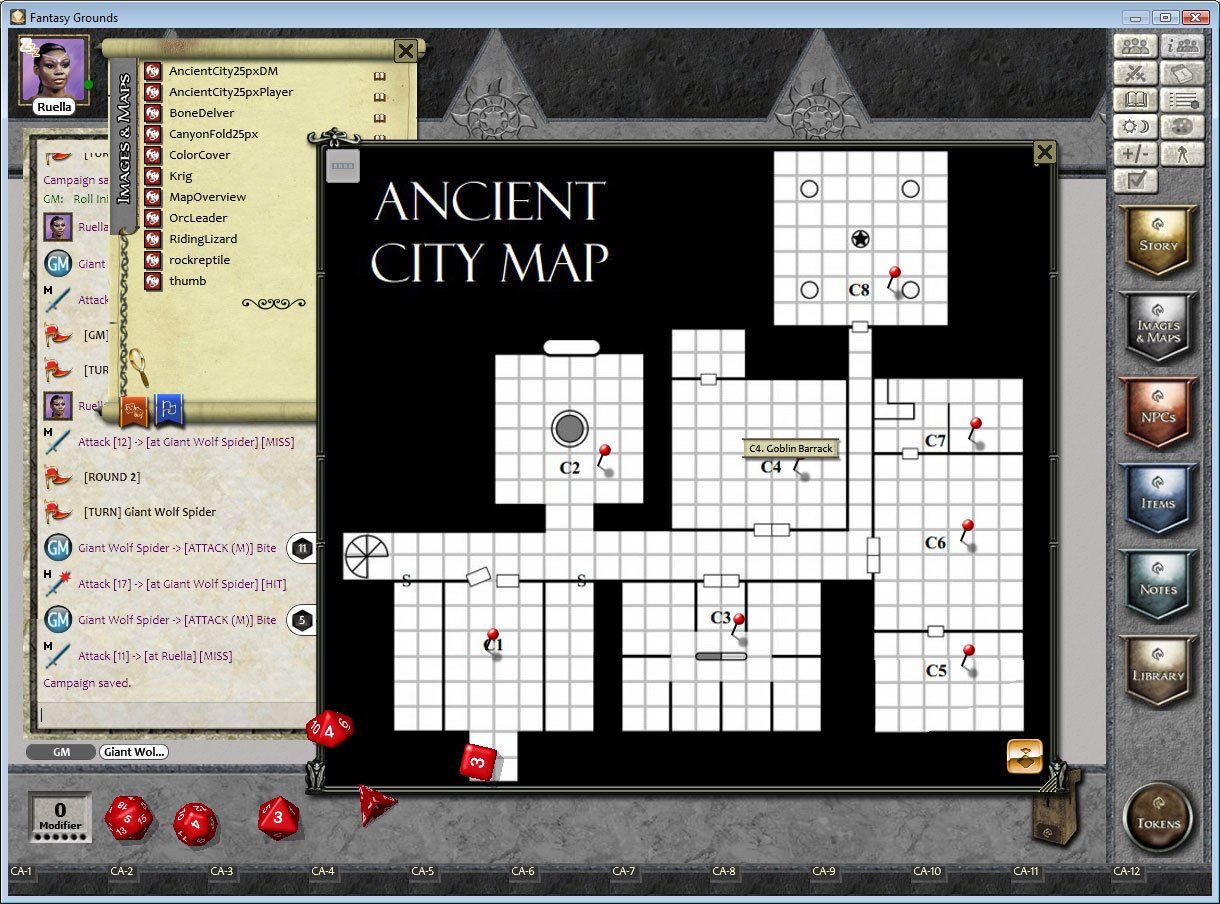The image size is (1220, 904).
Task: Open the Character Selection group icon
Action: (x=1135, y=46)
